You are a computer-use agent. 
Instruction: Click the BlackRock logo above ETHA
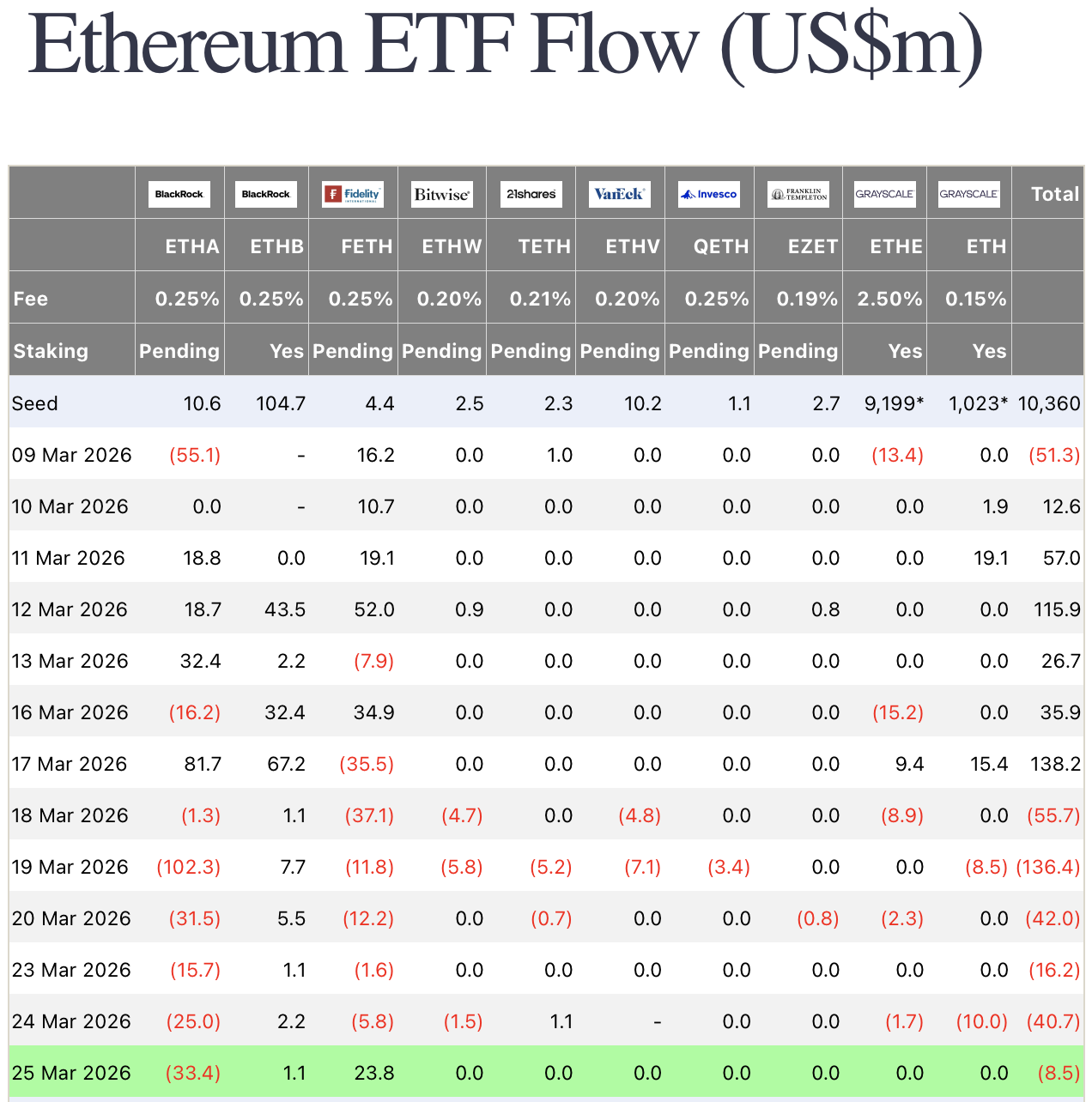pos(179,194)
